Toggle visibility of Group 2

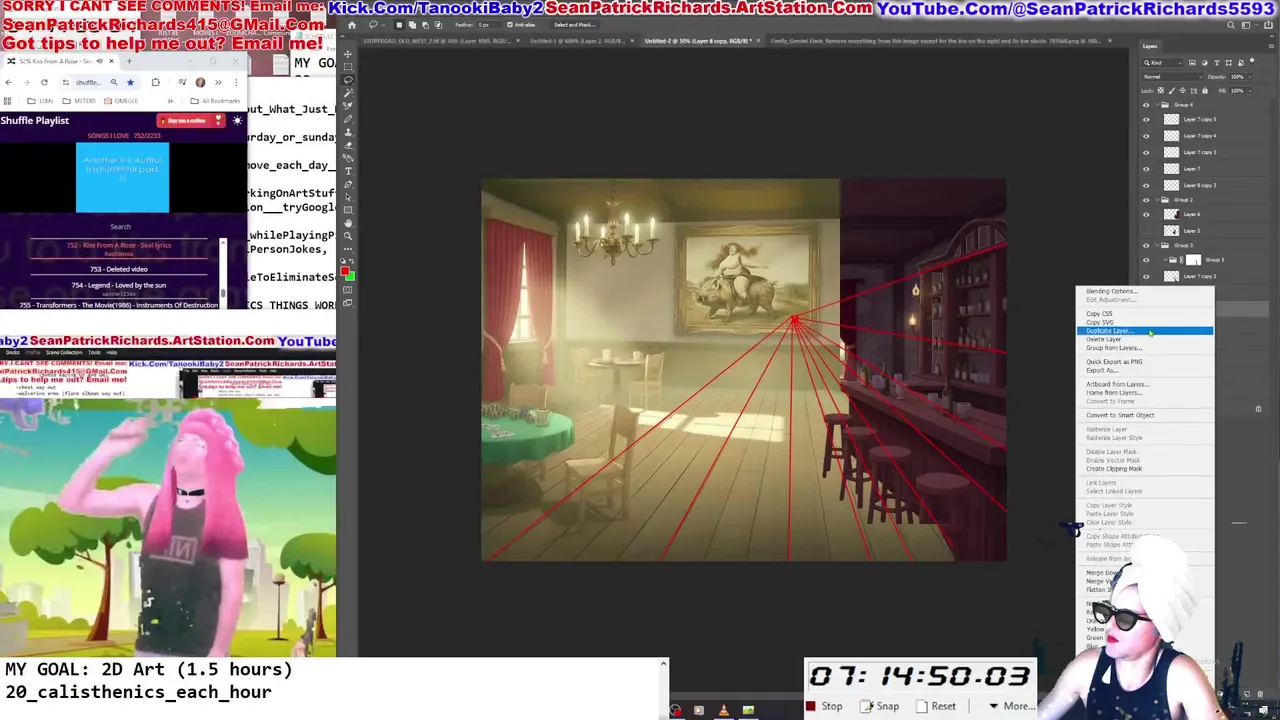click(1146, 200)
